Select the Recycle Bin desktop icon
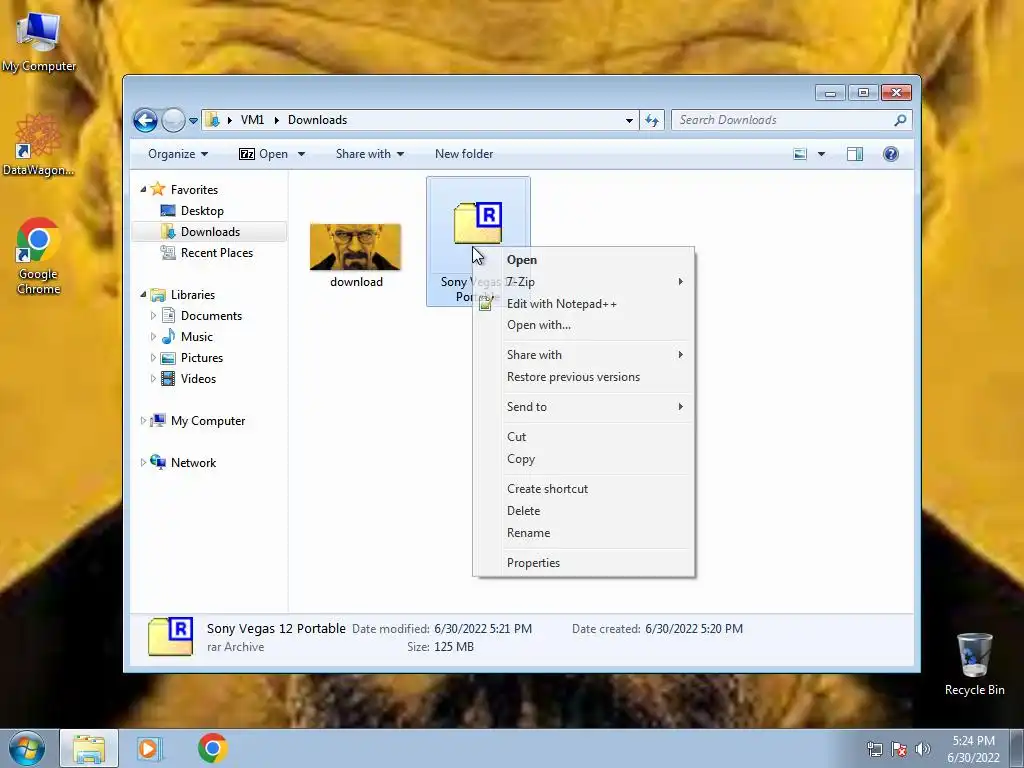 pos(974,664)
